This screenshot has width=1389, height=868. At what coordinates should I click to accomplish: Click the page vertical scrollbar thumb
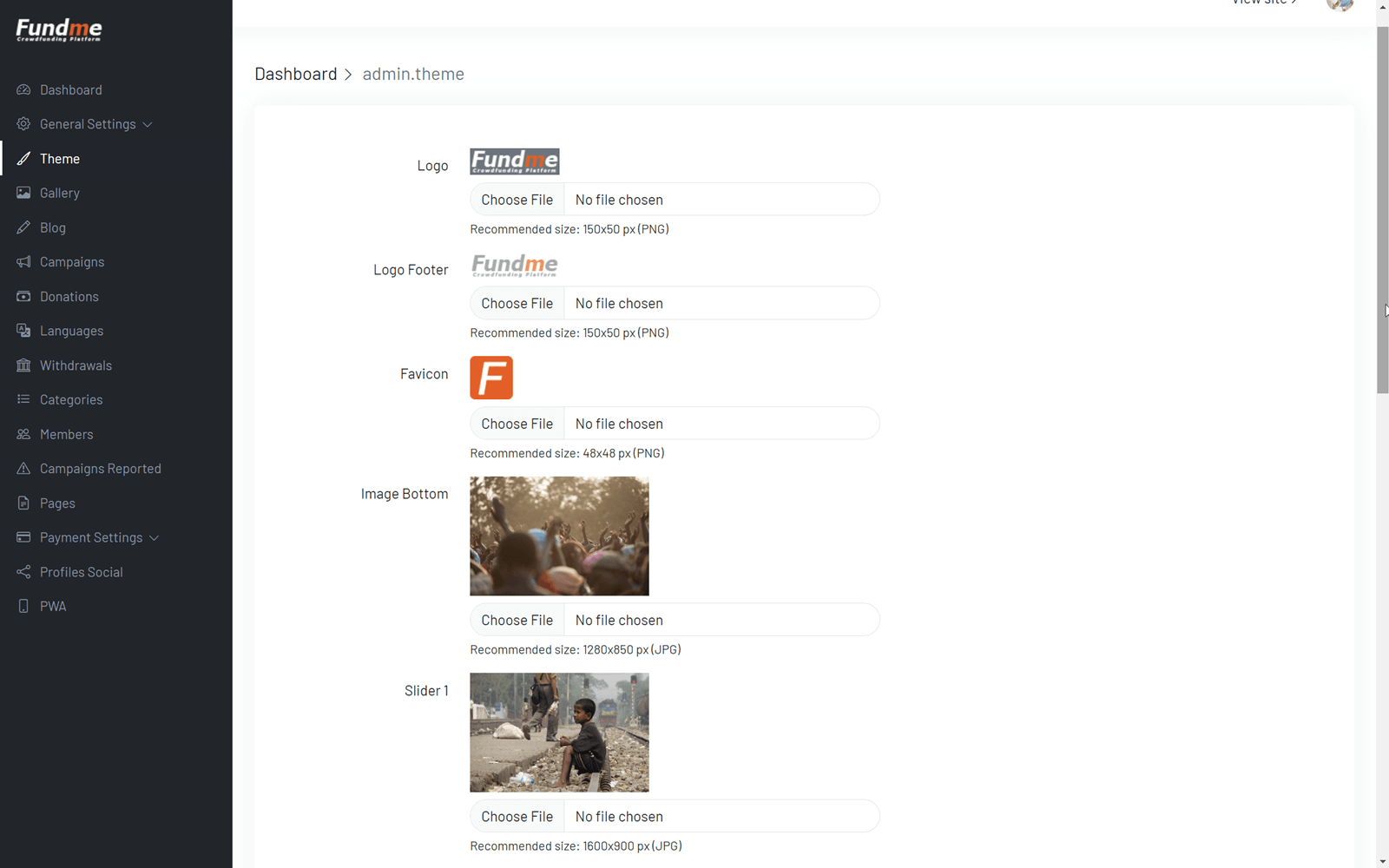pyautogui.click(x=1383, y=208)
